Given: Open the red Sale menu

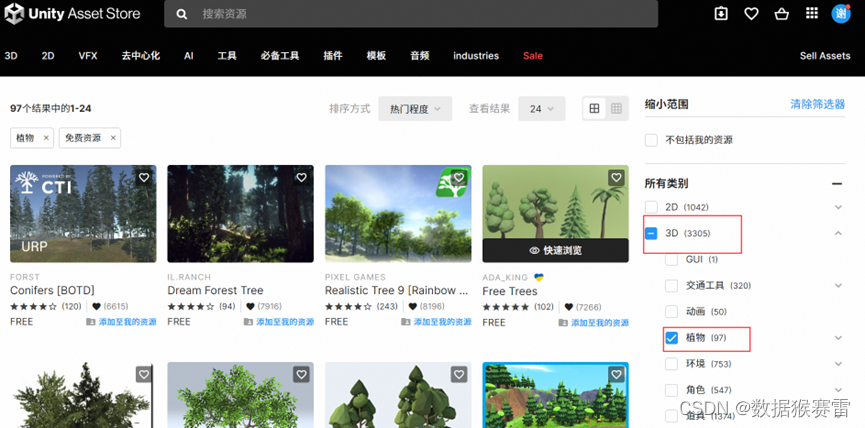Looking at the screenshot, I should [x=533, y=56].
